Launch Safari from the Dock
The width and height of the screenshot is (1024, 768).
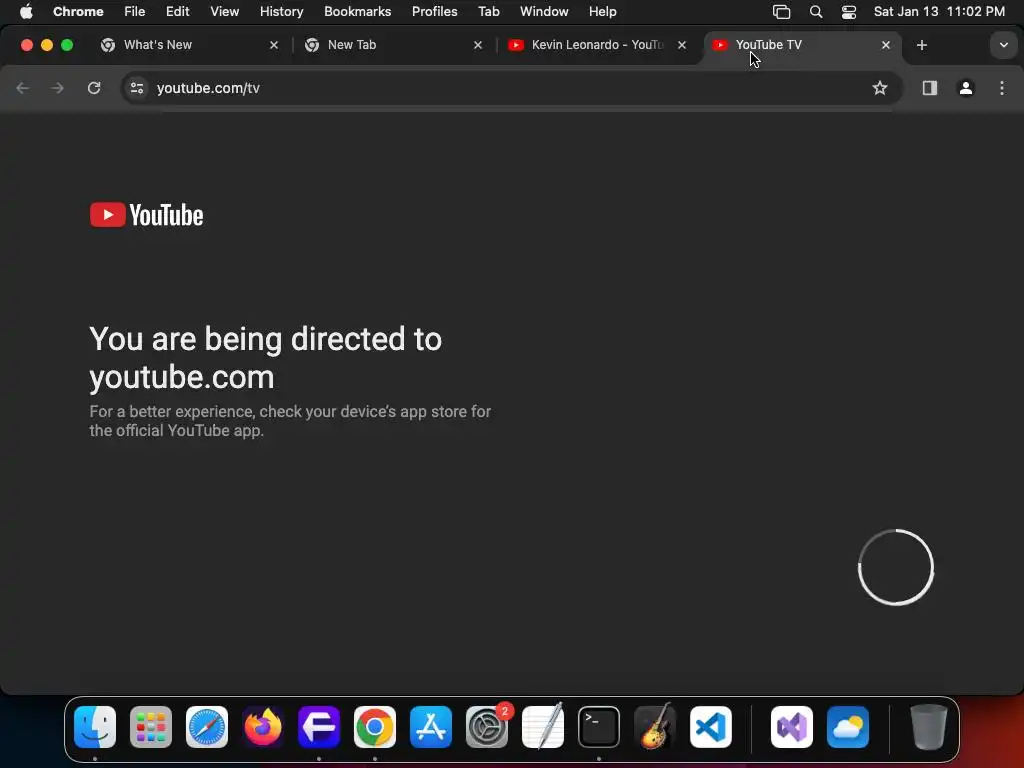tap(207, 727)
